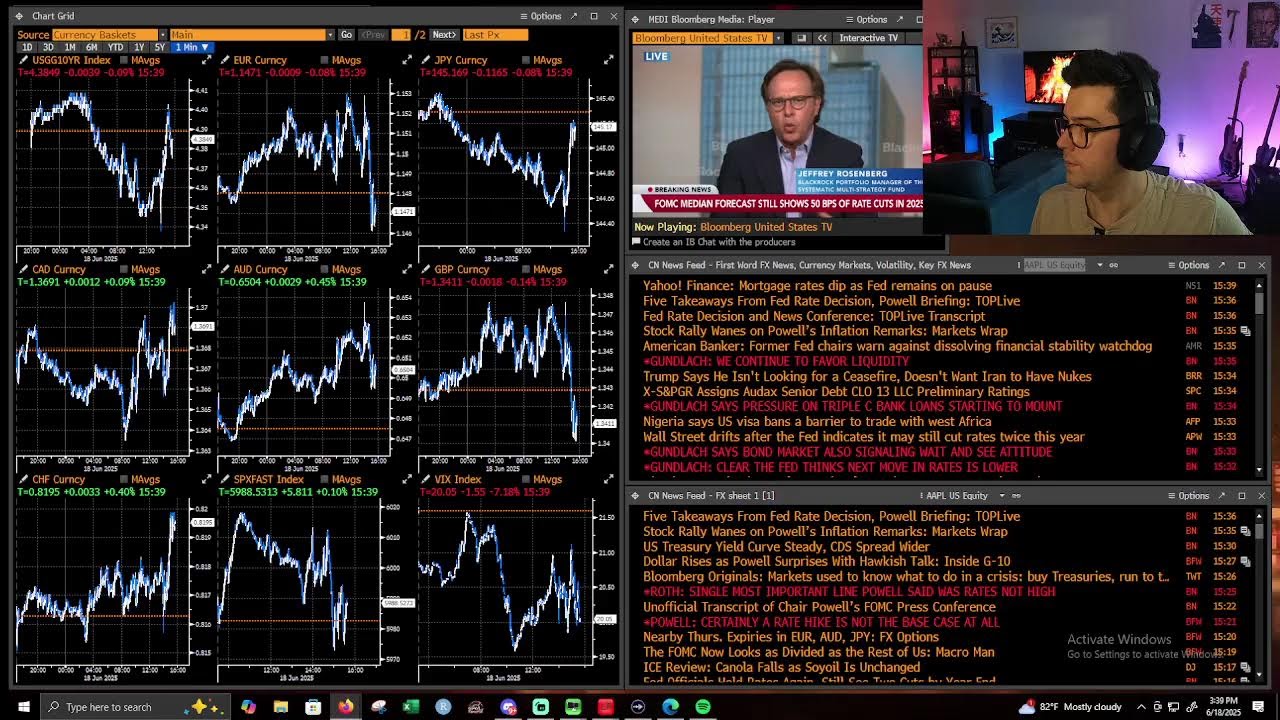Image resolution: width=1280 pixels, height=720 pixels.
Task: Open FX sheet 1 news Options menu
Action: pyautogui.click(x=1189, y=496)
